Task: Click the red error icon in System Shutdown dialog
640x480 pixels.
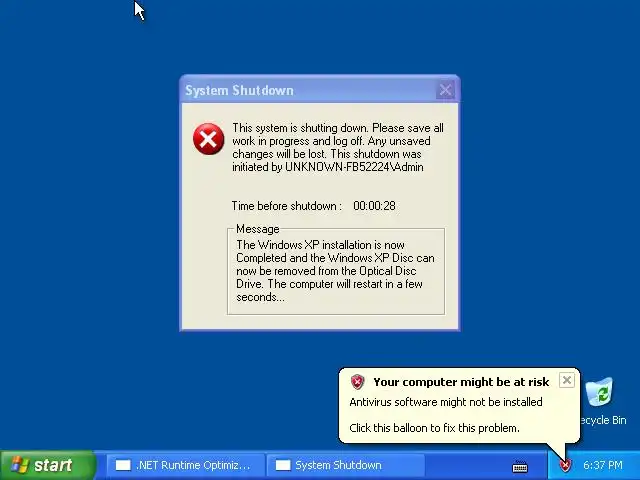Action: tap(209, 139)
